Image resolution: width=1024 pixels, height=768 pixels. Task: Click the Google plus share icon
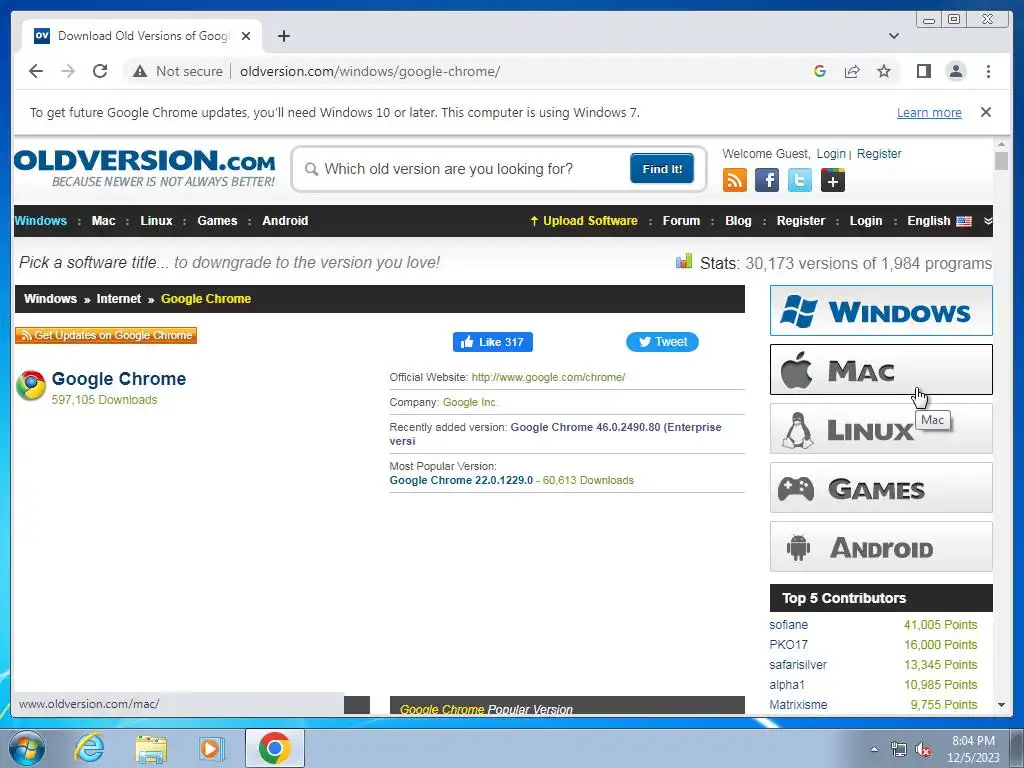833,180
